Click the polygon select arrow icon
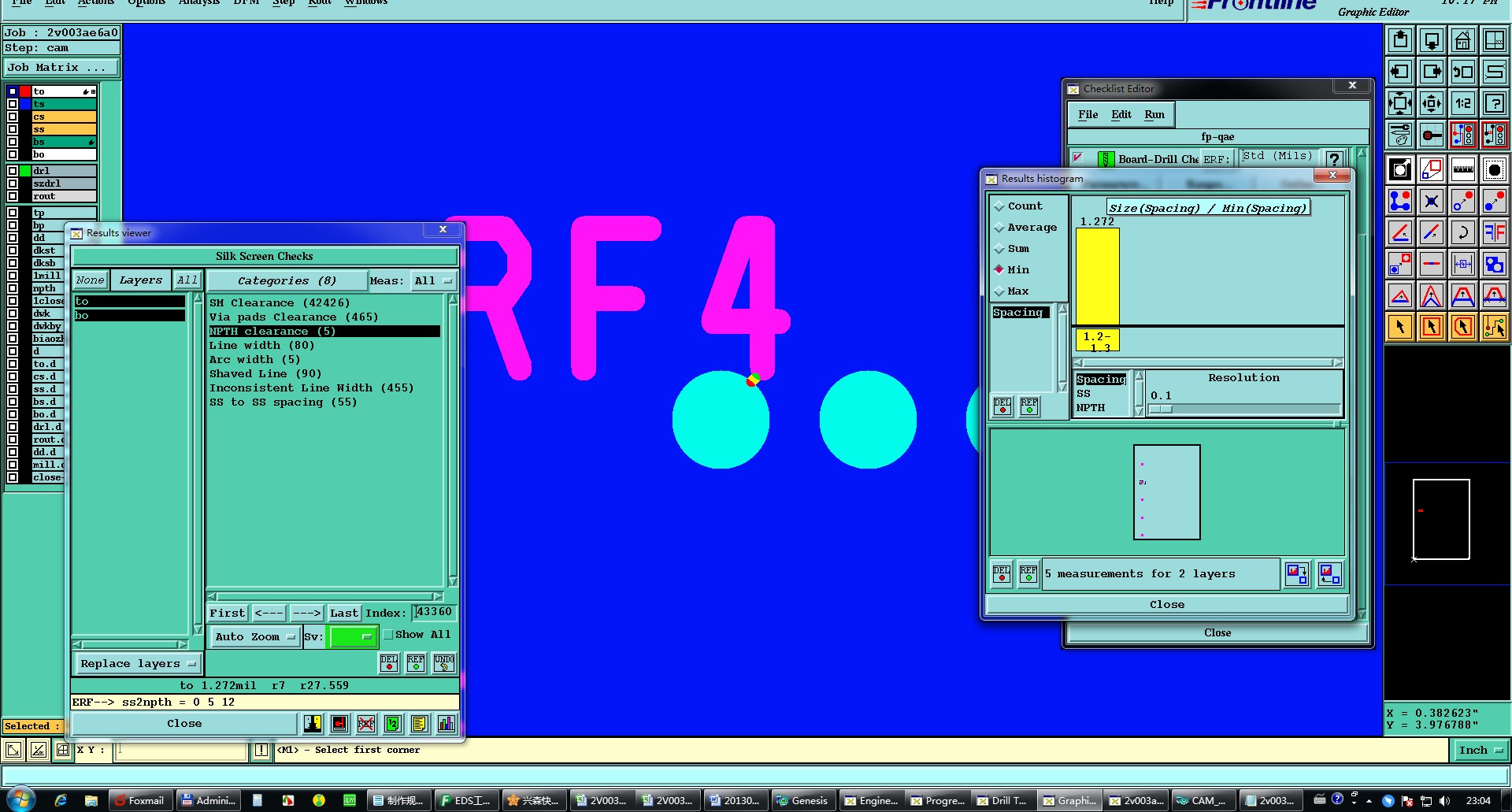Image resolution: width=1512 pixels, height=812 pixels. (1462, 327)
